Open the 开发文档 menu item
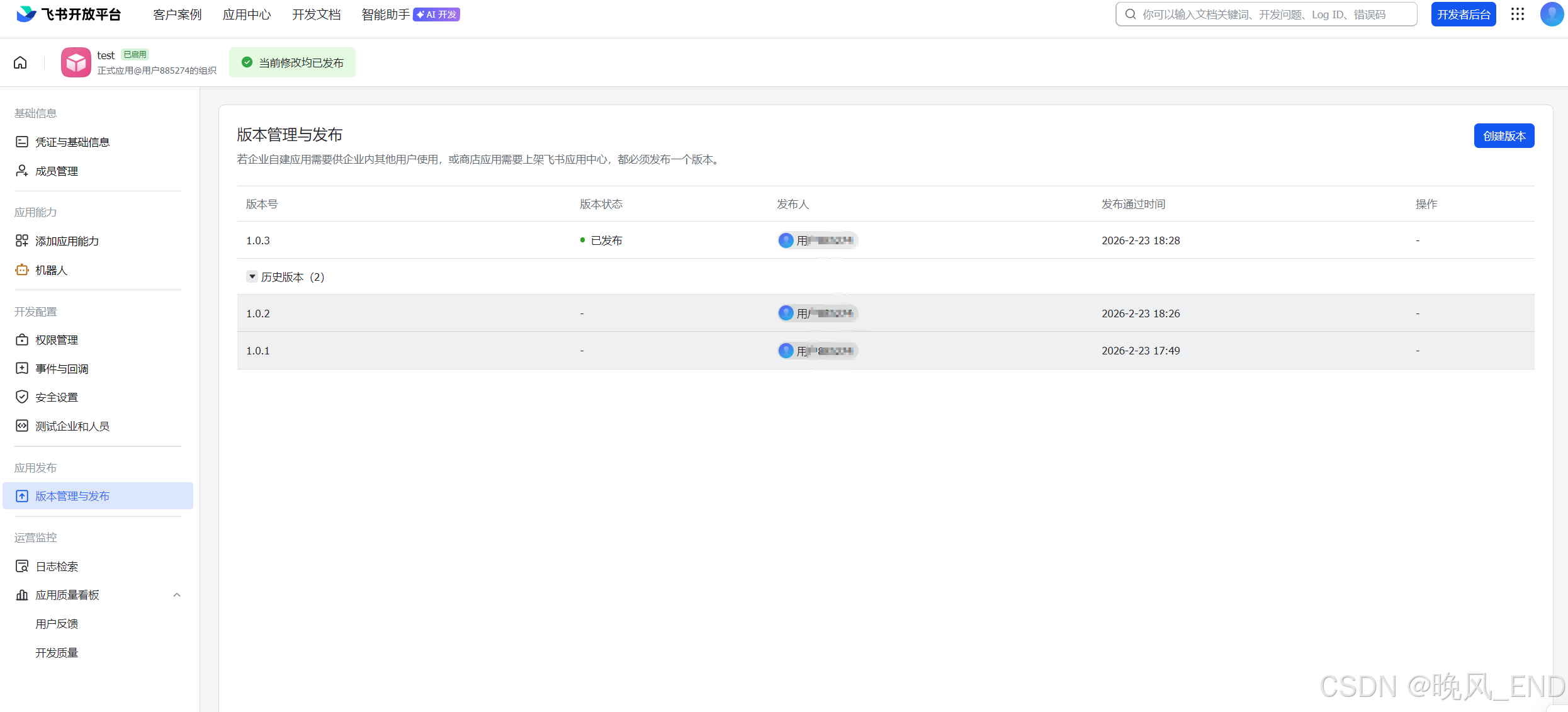Image resolution: width=1568 pixels, height=712 pixels. [315, 14]
